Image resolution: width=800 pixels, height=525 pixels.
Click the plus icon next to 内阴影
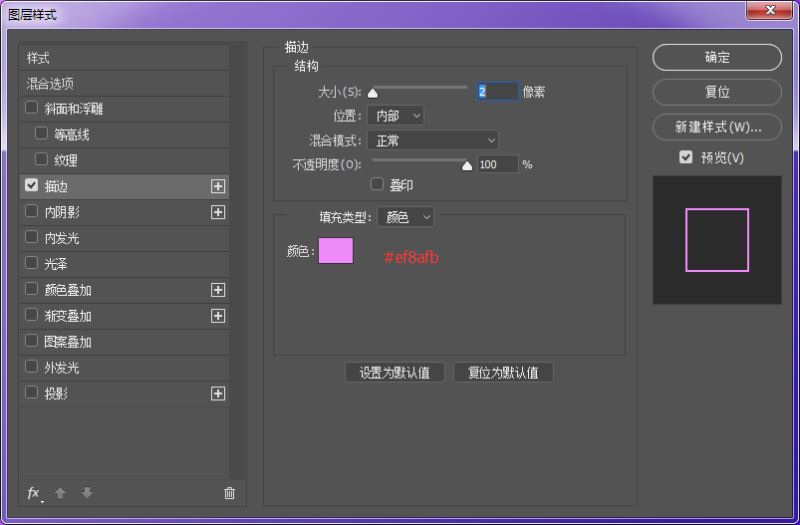coord(218,212)
